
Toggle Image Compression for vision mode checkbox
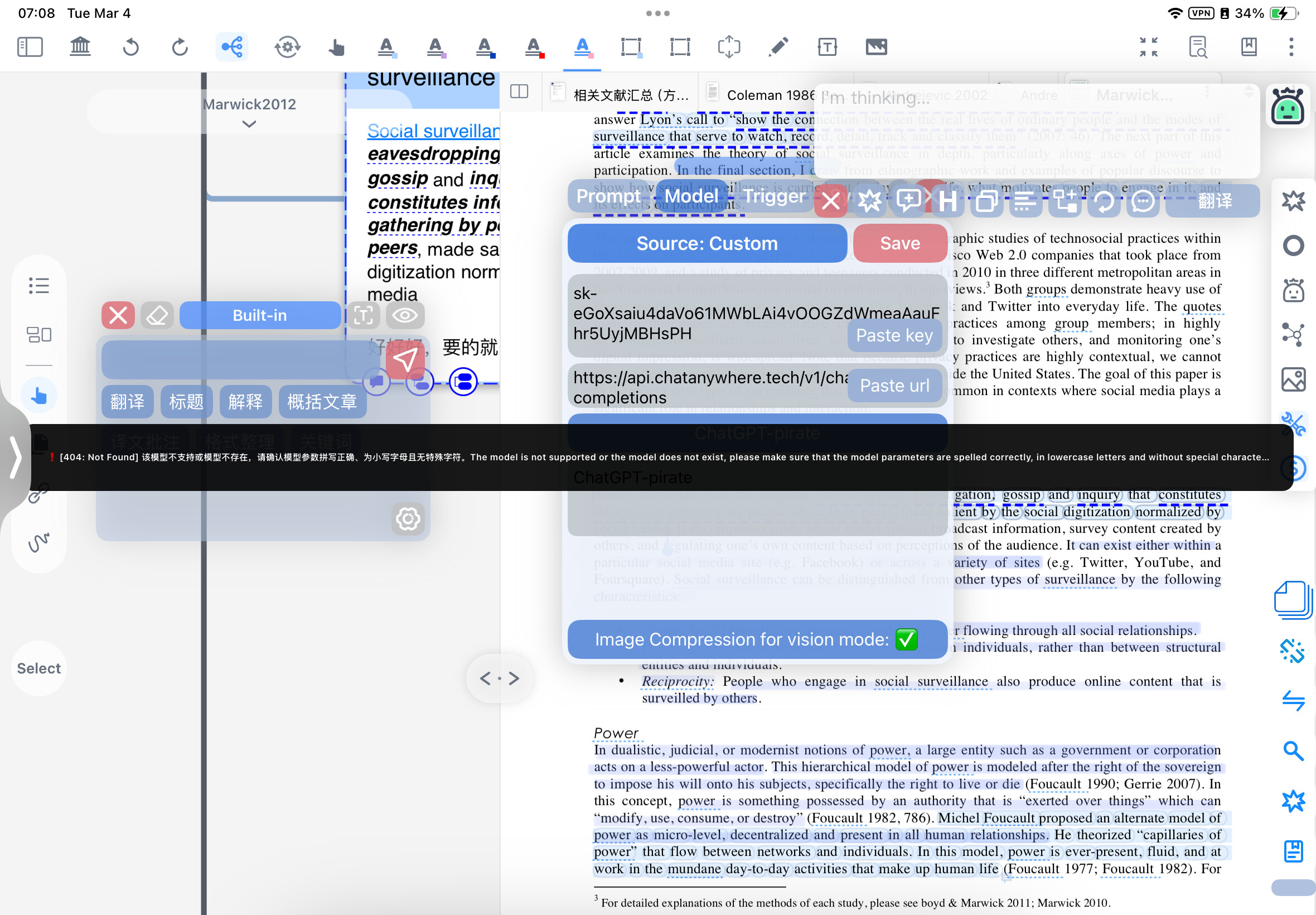click(906, 639)
